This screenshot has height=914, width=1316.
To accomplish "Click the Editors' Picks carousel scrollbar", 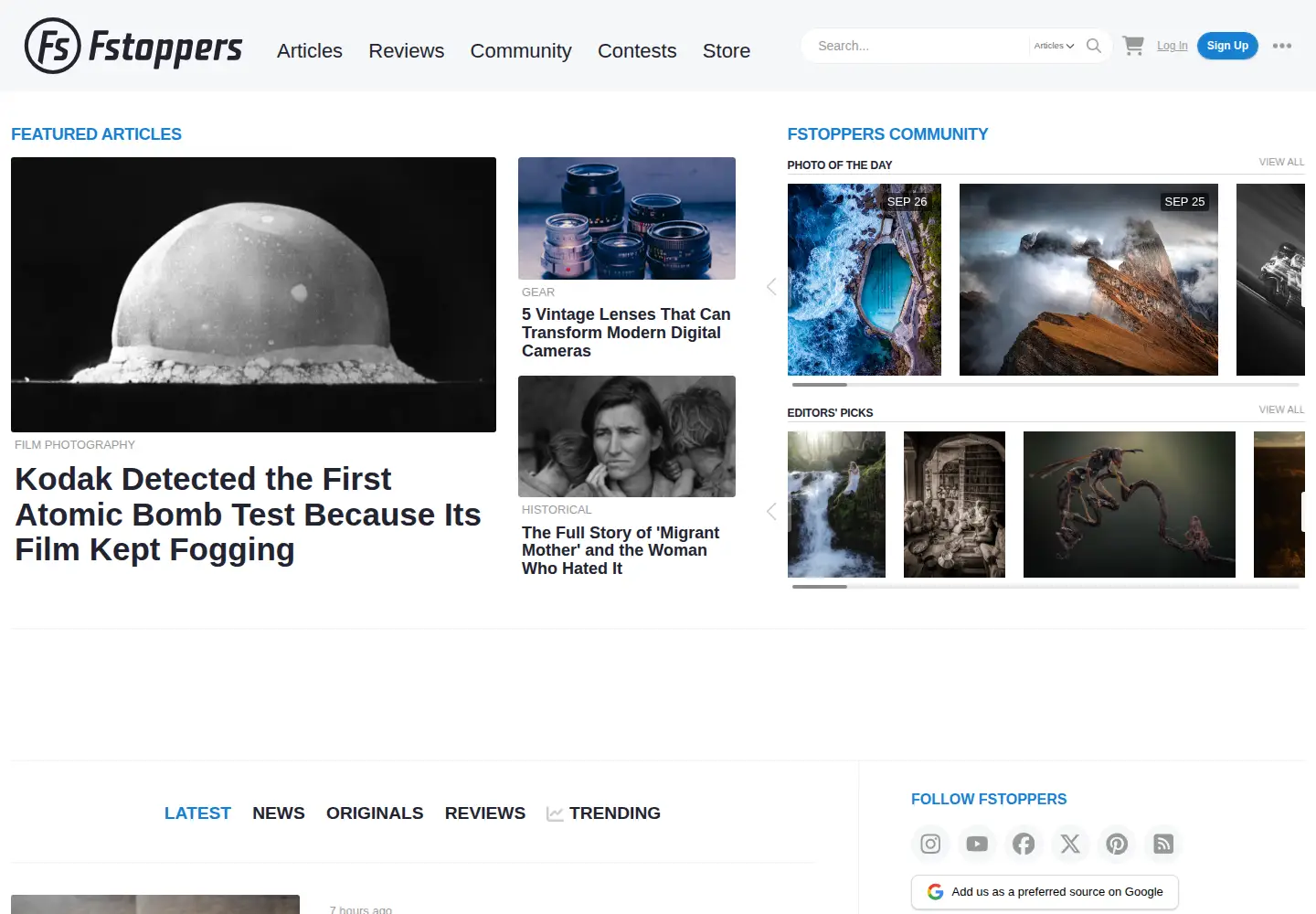I will tap(1045, 587).
